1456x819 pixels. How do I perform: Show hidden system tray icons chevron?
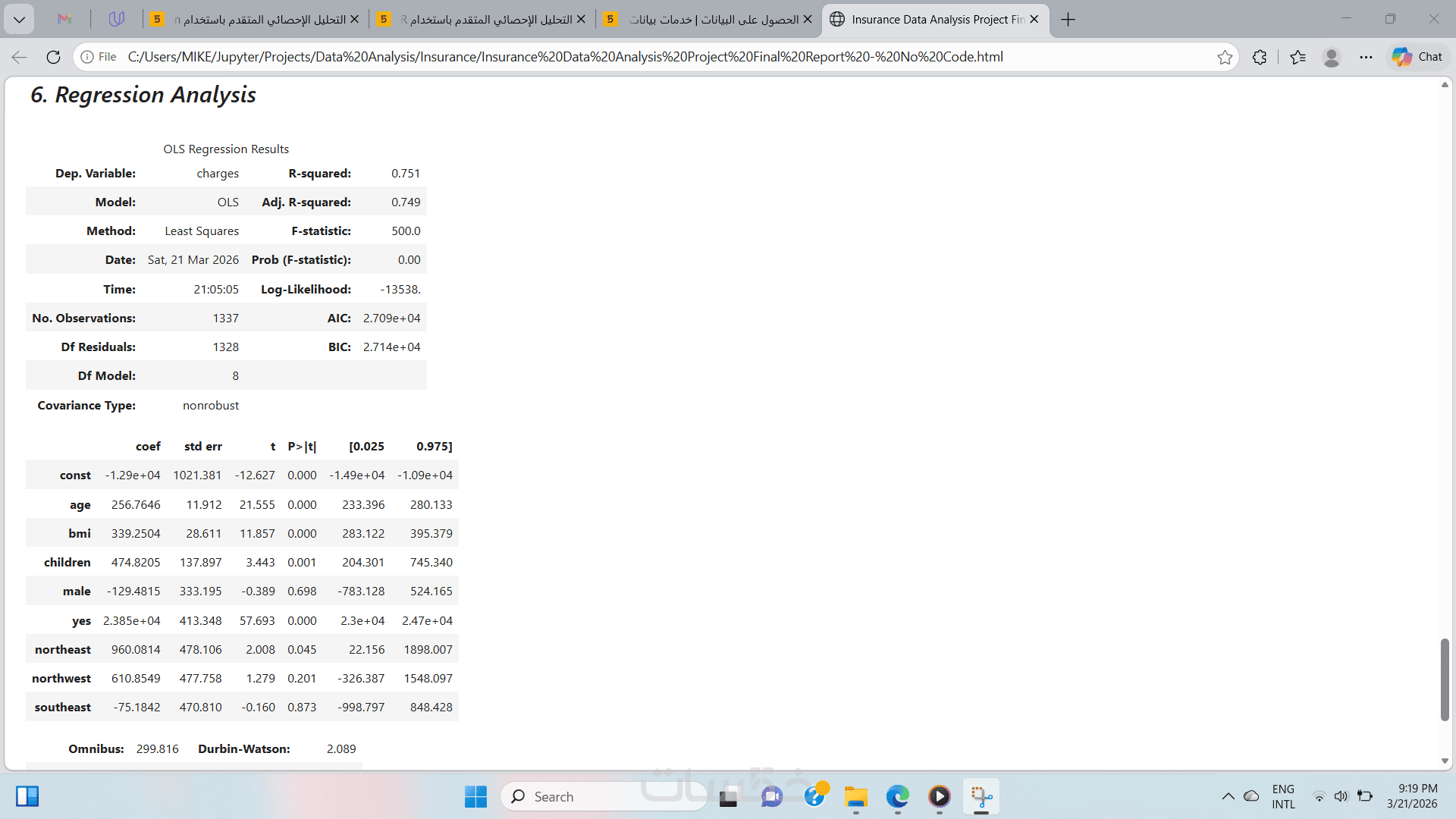(x=1228, y=796)
